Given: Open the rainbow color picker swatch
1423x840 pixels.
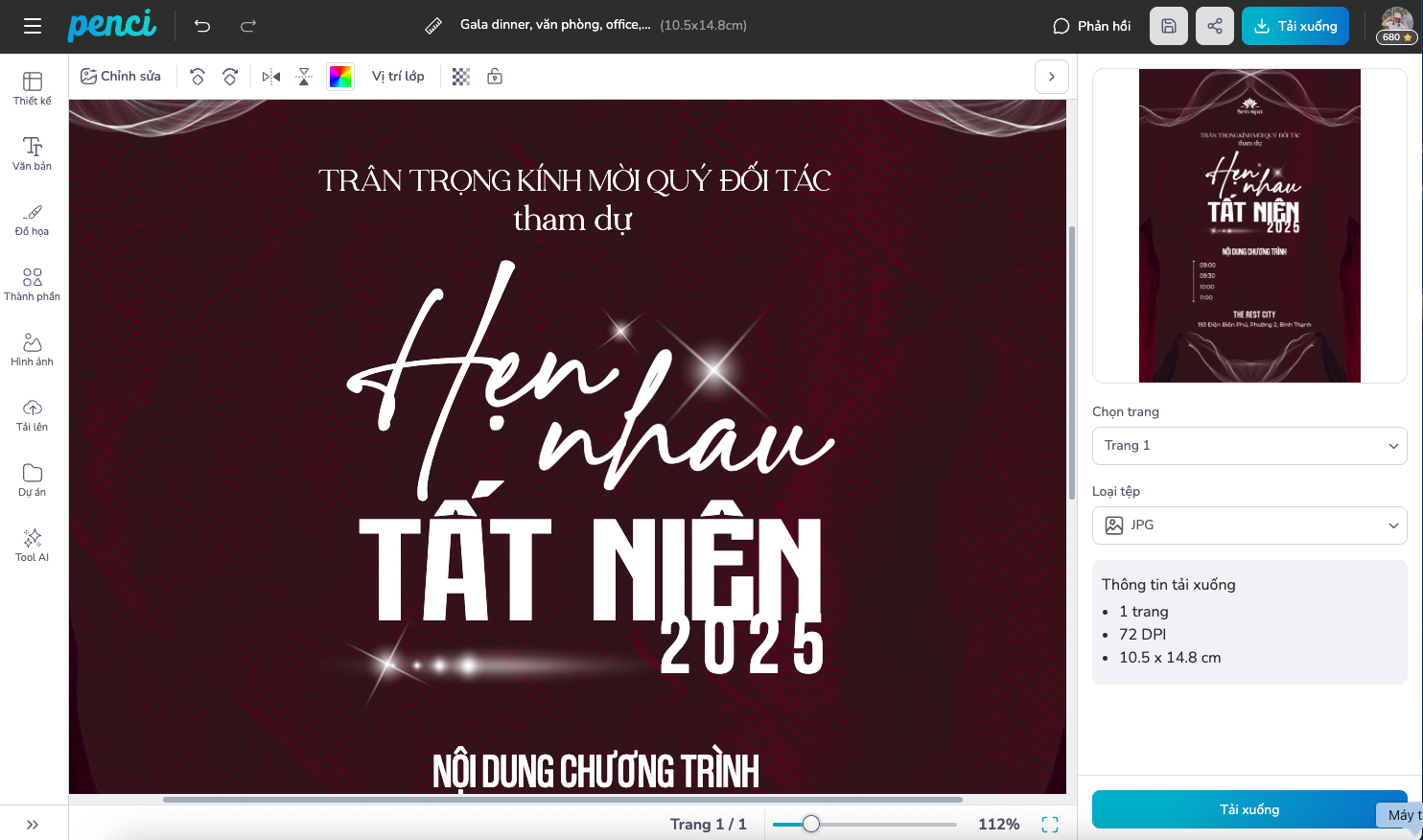Looking at the screenshot, I should point(340,77).
